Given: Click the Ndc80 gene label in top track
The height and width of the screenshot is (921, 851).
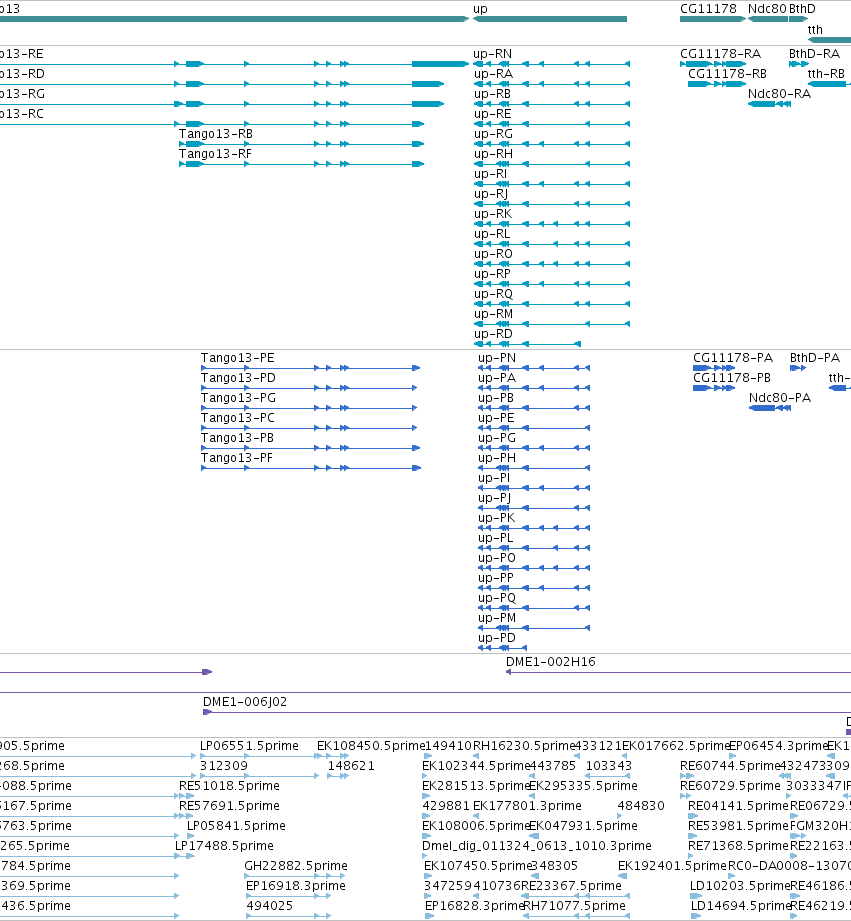Looking at the screenshot, I should (767, 9).
